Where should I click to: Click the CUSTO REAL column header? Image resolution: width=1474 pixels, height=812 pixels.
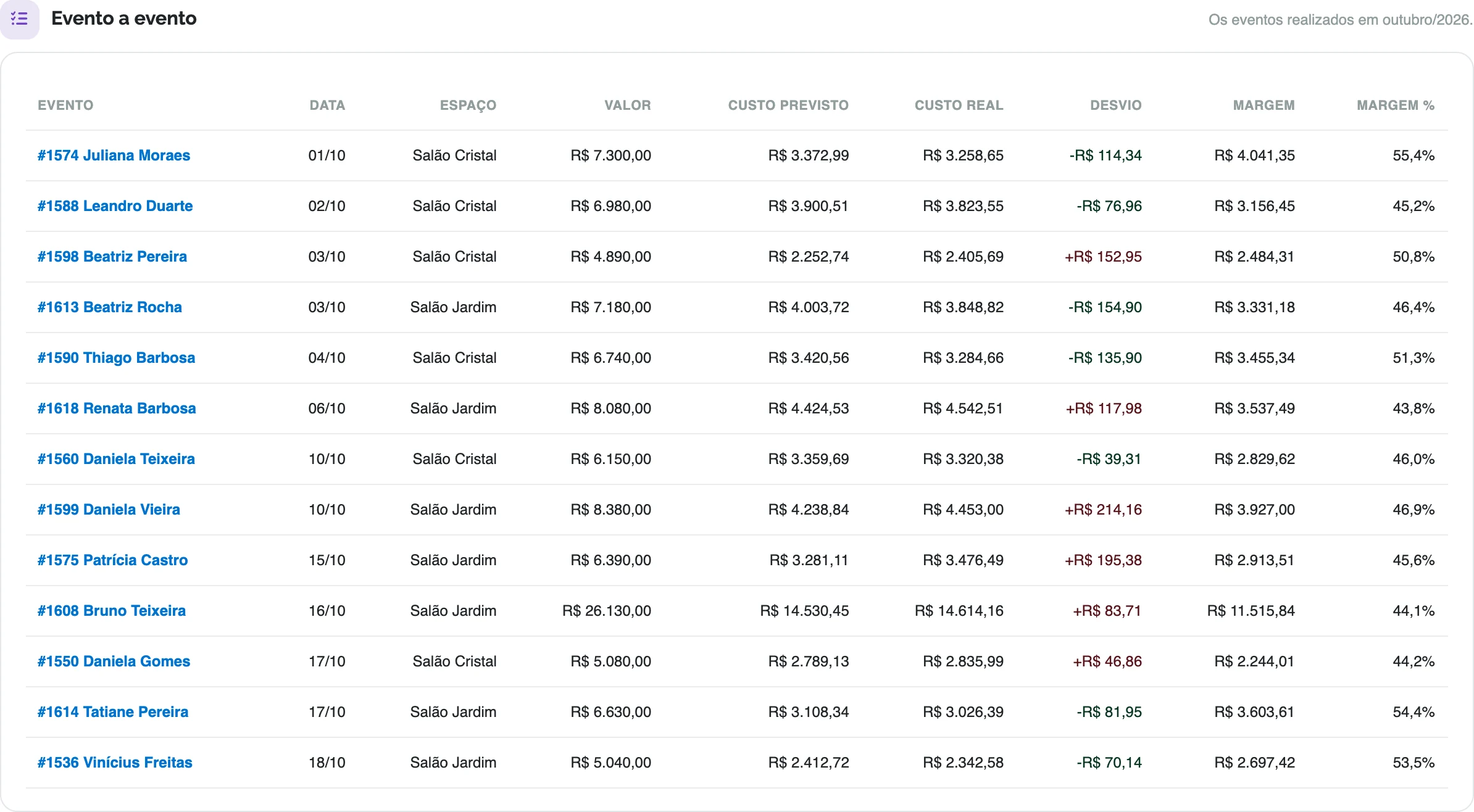coord(959,106)
